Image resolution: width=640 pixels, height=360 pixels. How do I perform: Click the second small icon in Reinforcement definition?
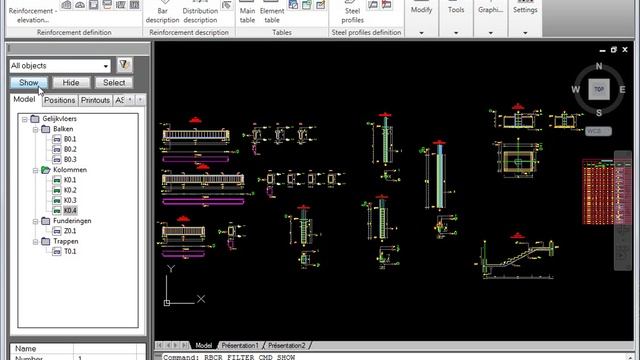tap(80, 4)
